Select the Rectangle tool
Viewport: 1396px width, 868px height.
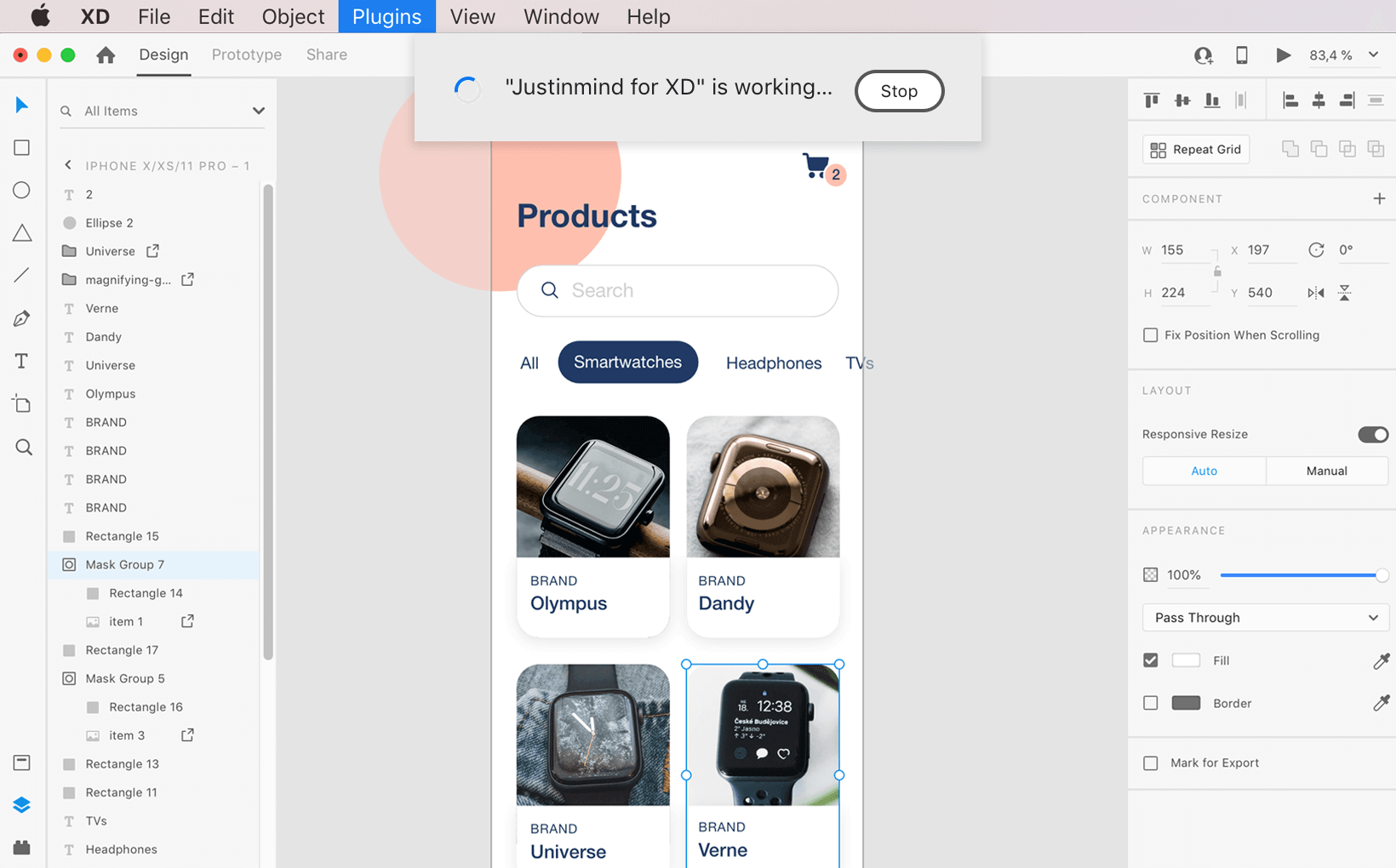(x=20, y=147)
